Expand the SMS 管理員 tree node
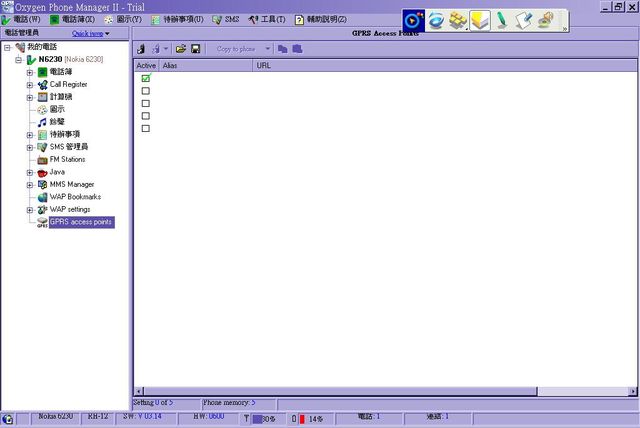This screenshot has height=428, width=640. click(30, 147)
